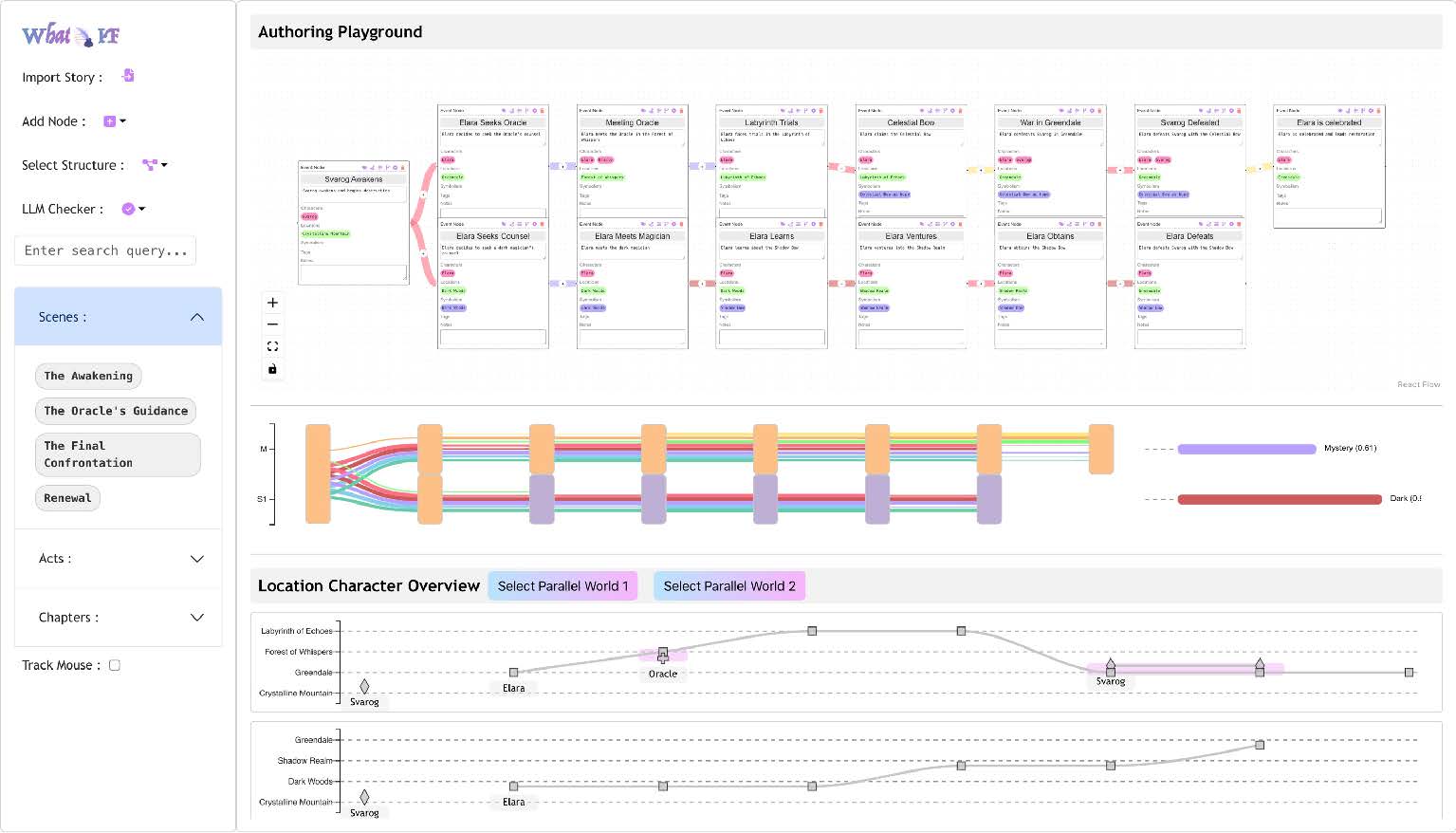Image resolution: width=1456 pixels, height=833 pixels.
Task: Click the purple Mystery legend bar
Action: tap(1246, 449)
